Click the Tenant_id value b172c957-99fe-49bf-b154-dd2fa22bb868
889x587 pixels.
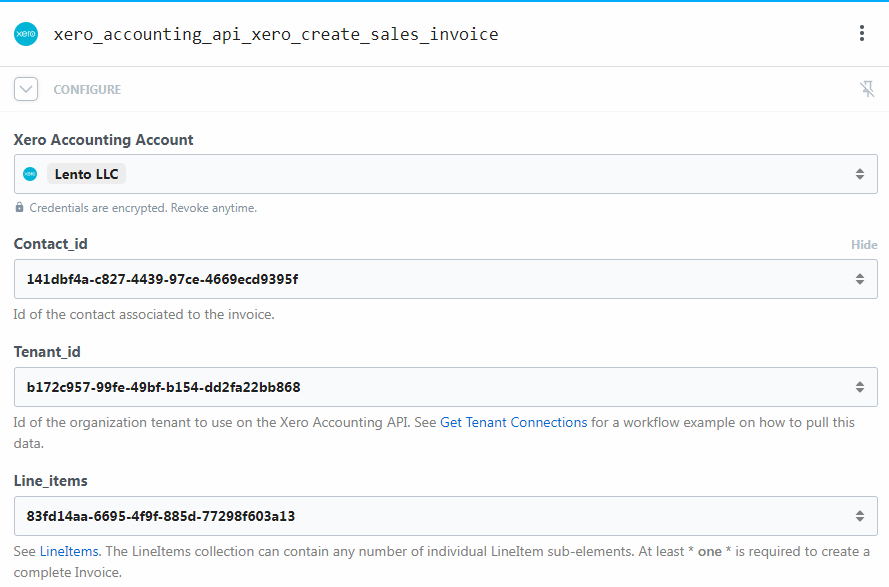coord(163,387)
